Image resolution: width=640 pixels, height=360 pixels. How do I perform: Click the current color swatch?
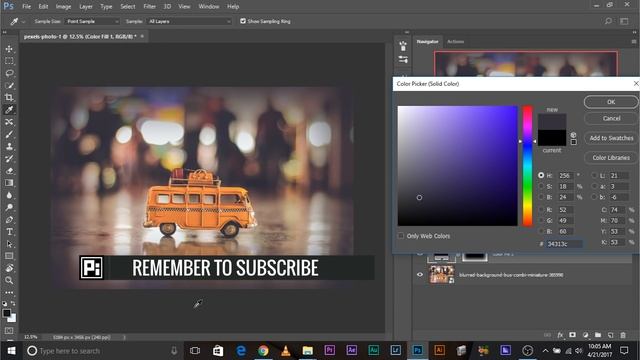(552, 138)
